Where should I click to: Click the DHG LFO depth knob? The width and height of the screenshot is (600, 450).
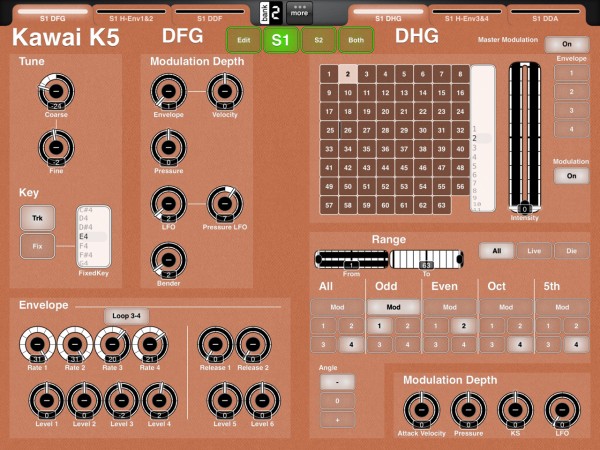tap(562, 410)
